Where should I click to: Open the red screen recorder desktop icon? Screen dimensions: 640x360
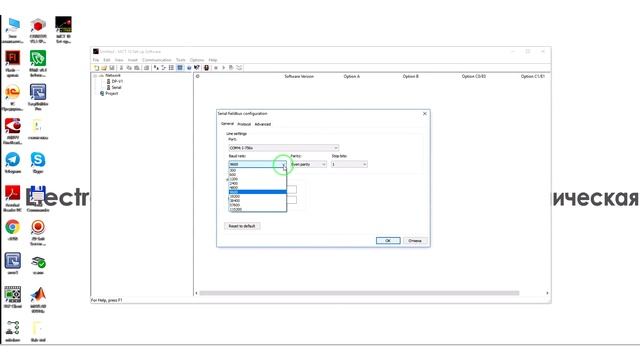(x=38, y=232)
